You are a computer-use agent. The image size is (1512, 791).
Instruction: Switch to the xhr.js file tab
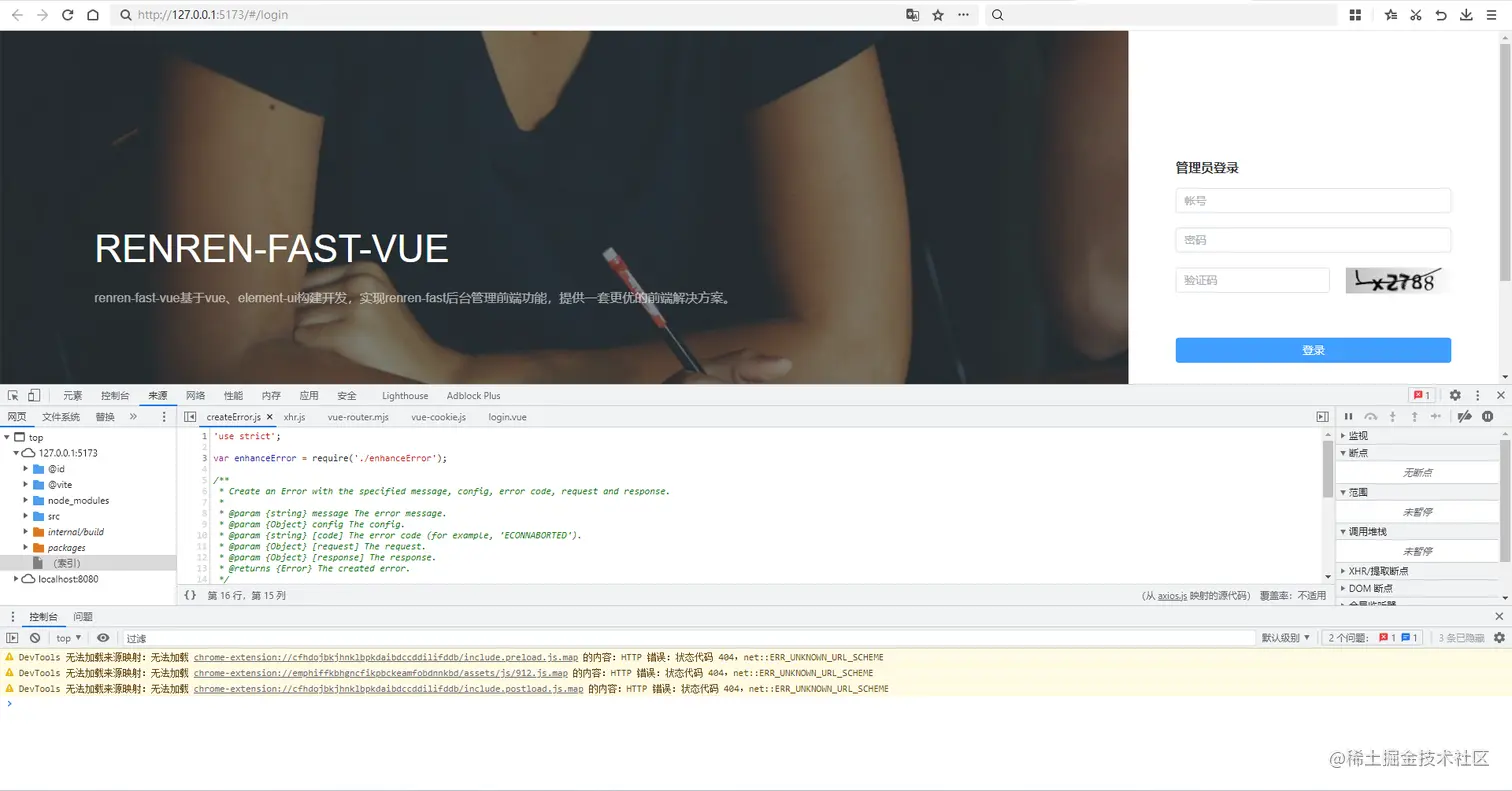pyautogui.click(x=295, y=417)
